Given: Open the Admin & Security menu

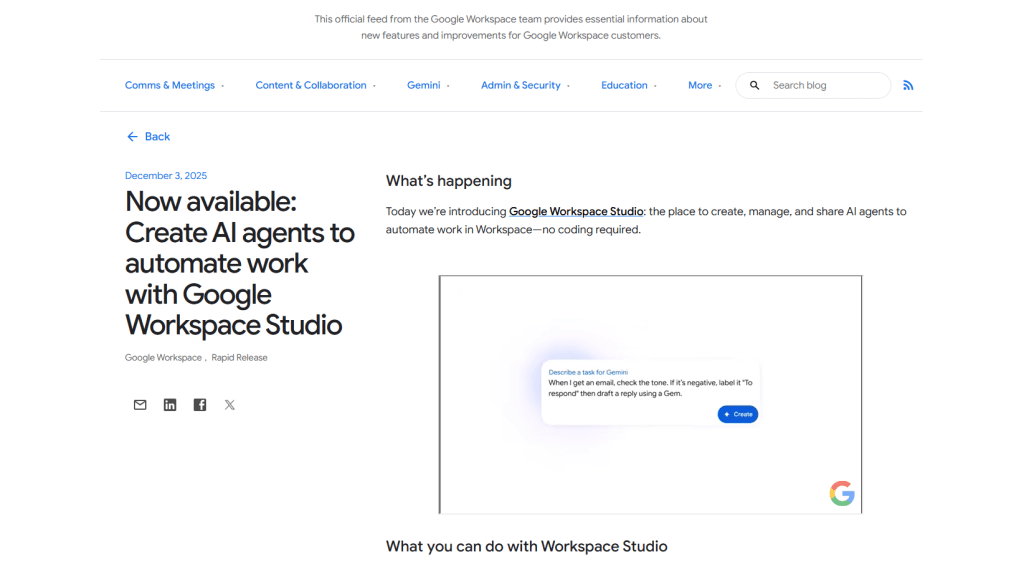Looking at the screenshot, I should click(525, 86).
